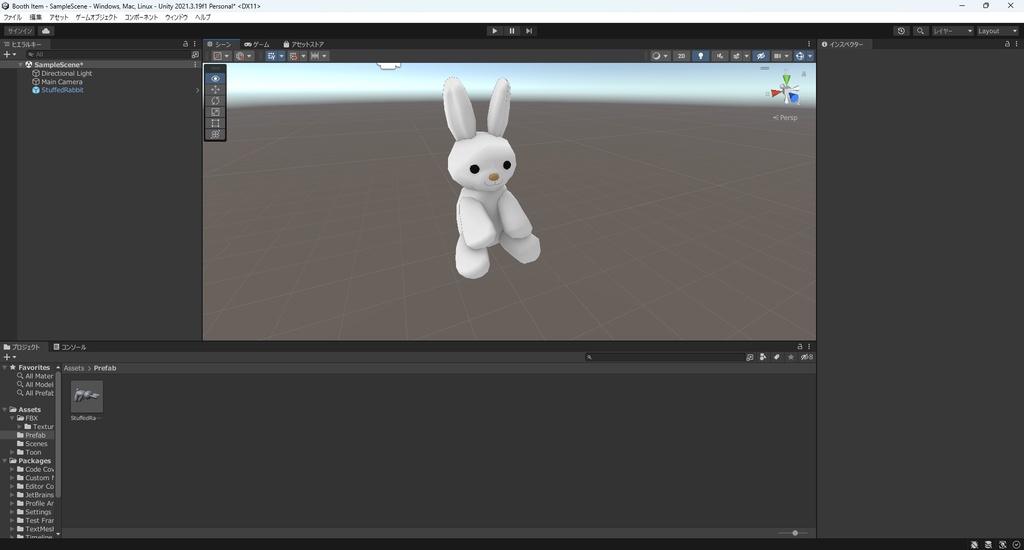The width and height of the screenshot is (1024, 550).
Task: Click the global search magnifier icon
Action: tap(920, 31)
